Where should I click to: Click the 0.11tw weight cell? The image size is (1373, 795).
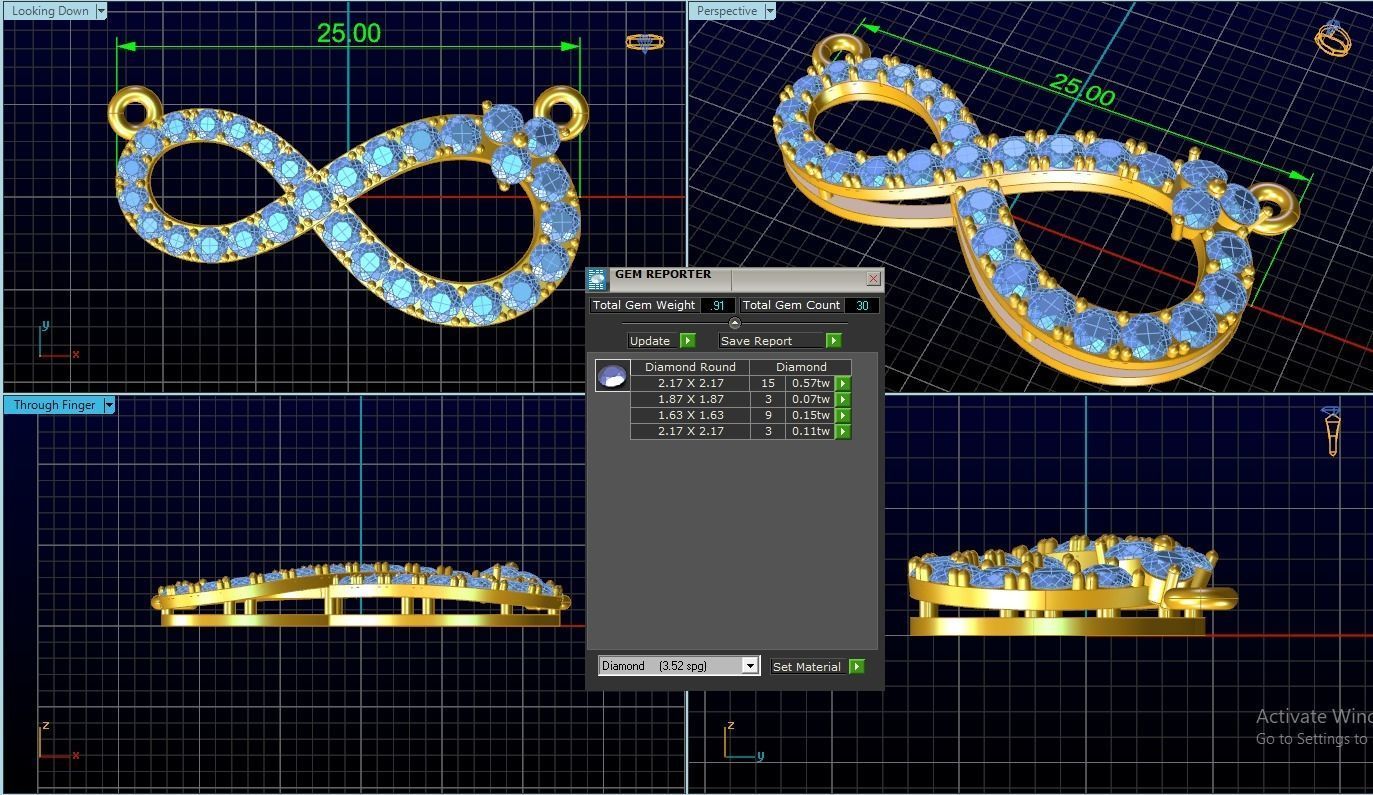811,431
